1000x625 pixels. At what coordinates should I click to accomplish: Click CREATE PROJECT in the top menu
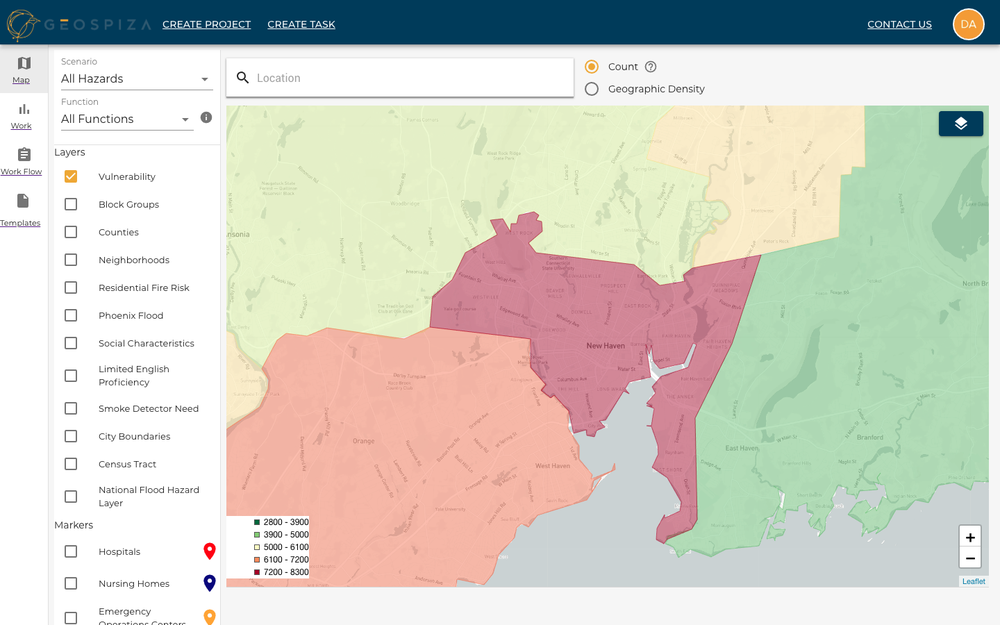point(206,24)
